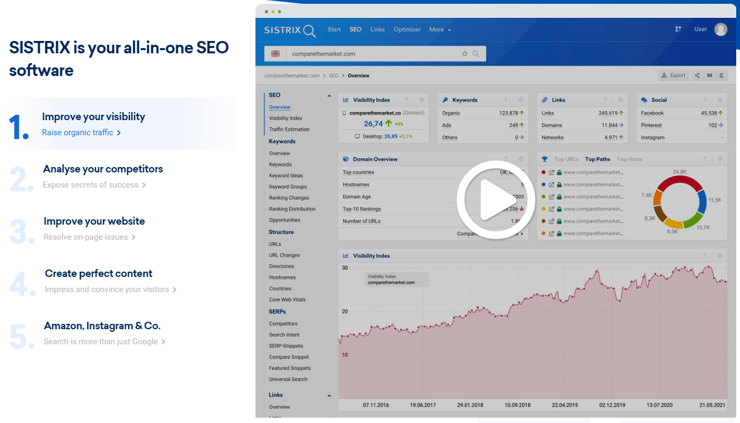
Task: Click the share icon next to Export
Action: pyautogui.click(x=697, y=75)
